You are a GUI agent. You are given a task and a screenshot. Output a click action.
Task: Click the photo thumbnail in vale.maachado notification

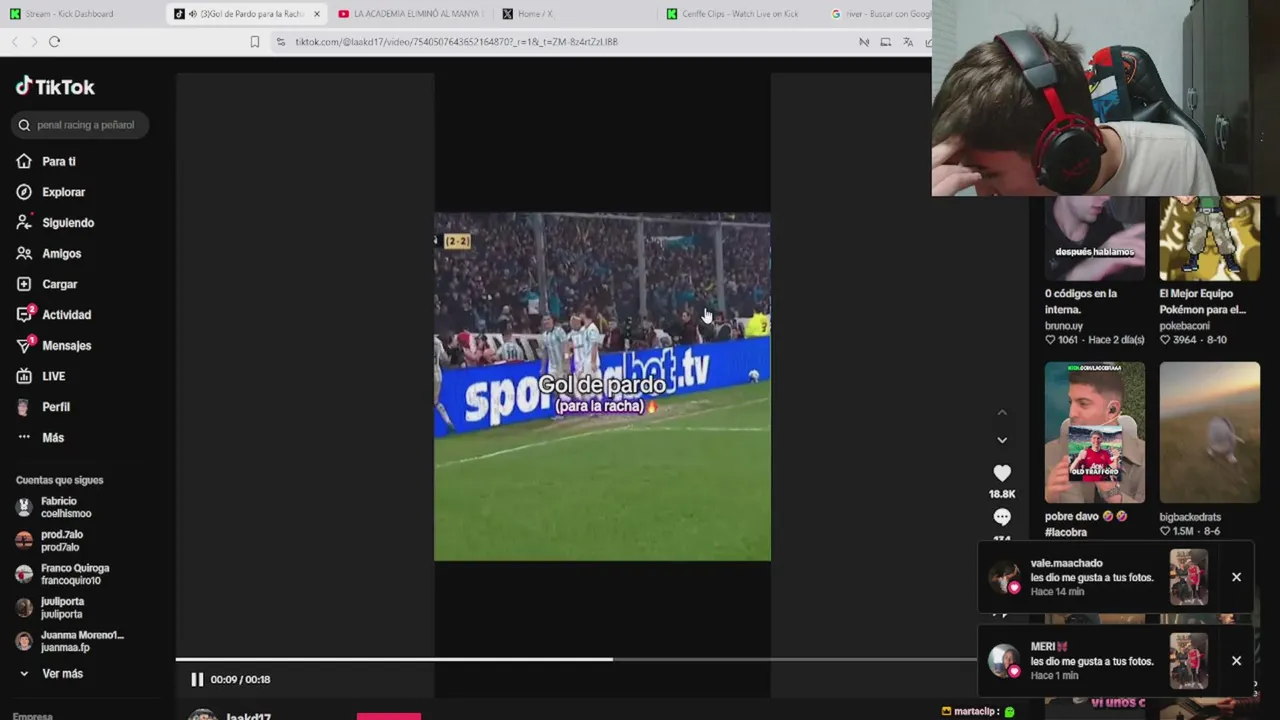(x=1189, y=577)
